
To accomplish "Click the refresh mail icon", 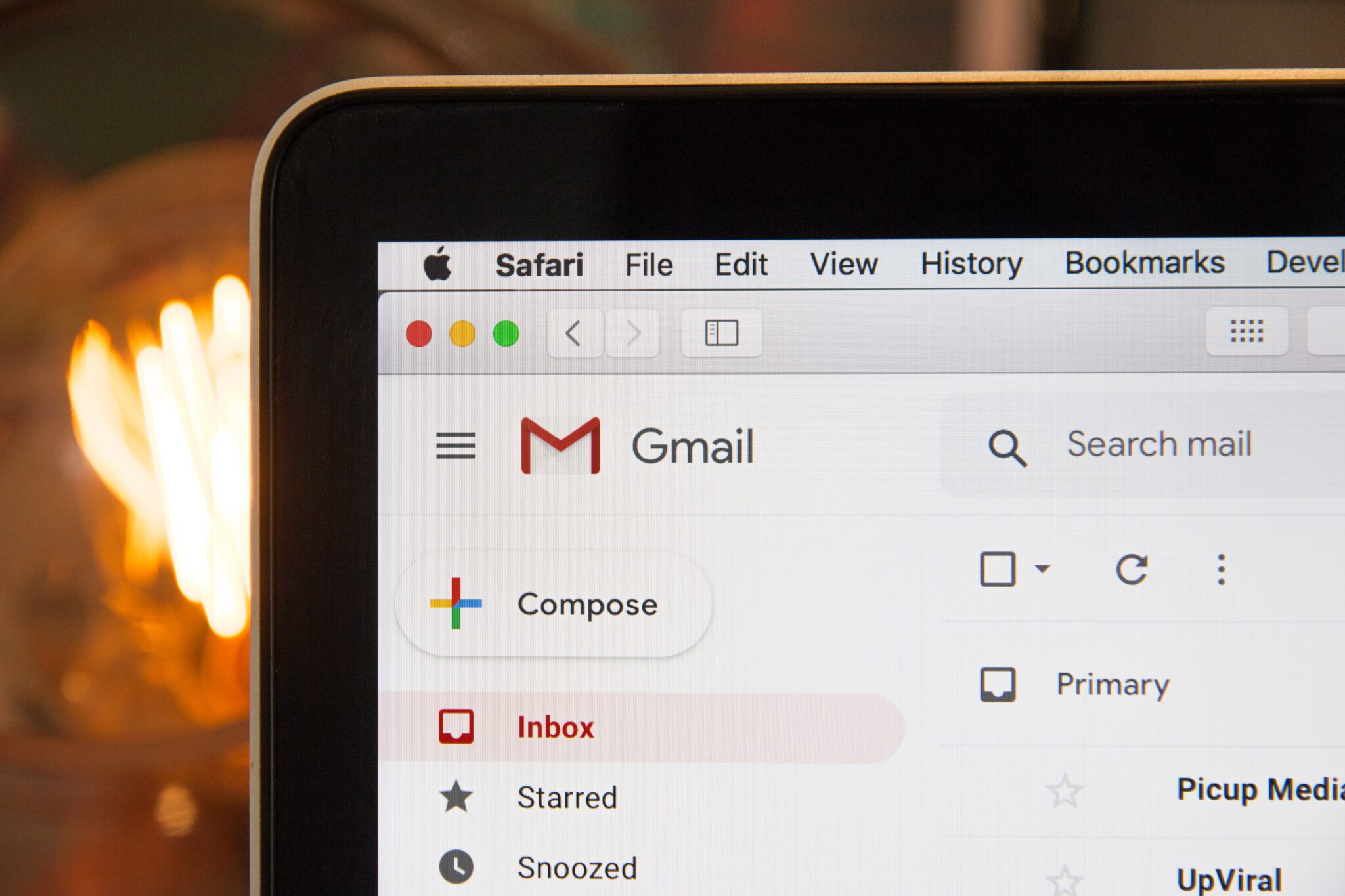I will tap(1131, 568).
